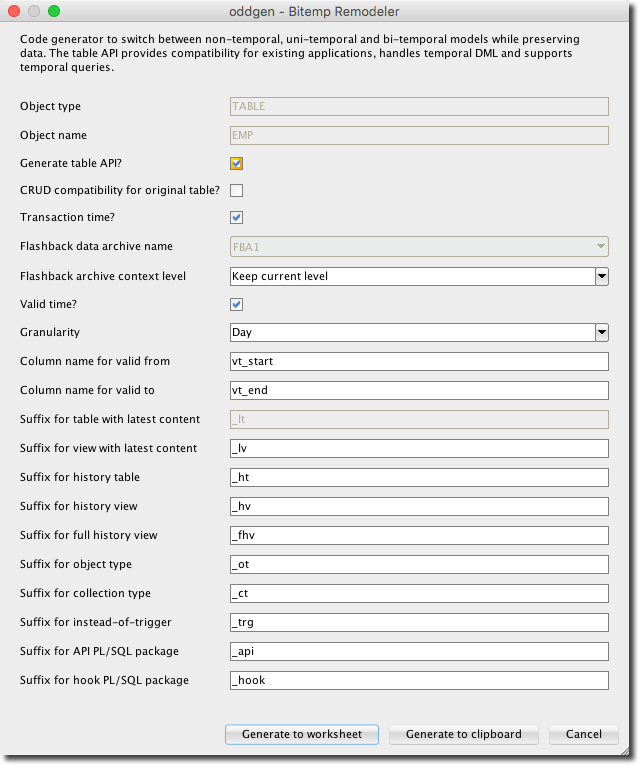Toggle the Generate table API checkbox
This screenshot has width=639, height=765.
(237, 163)
